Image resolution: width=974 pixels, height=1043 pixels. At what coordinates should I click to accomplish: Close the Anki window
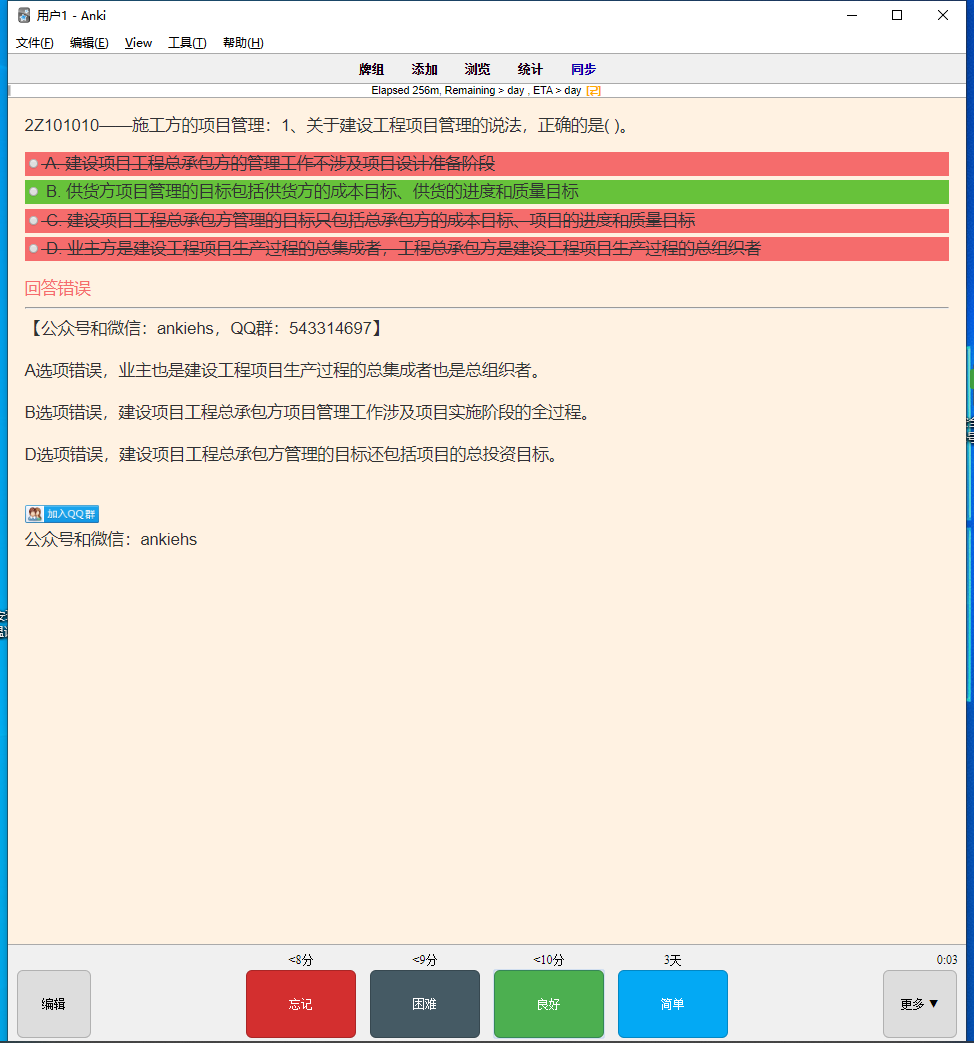(943, 15)
